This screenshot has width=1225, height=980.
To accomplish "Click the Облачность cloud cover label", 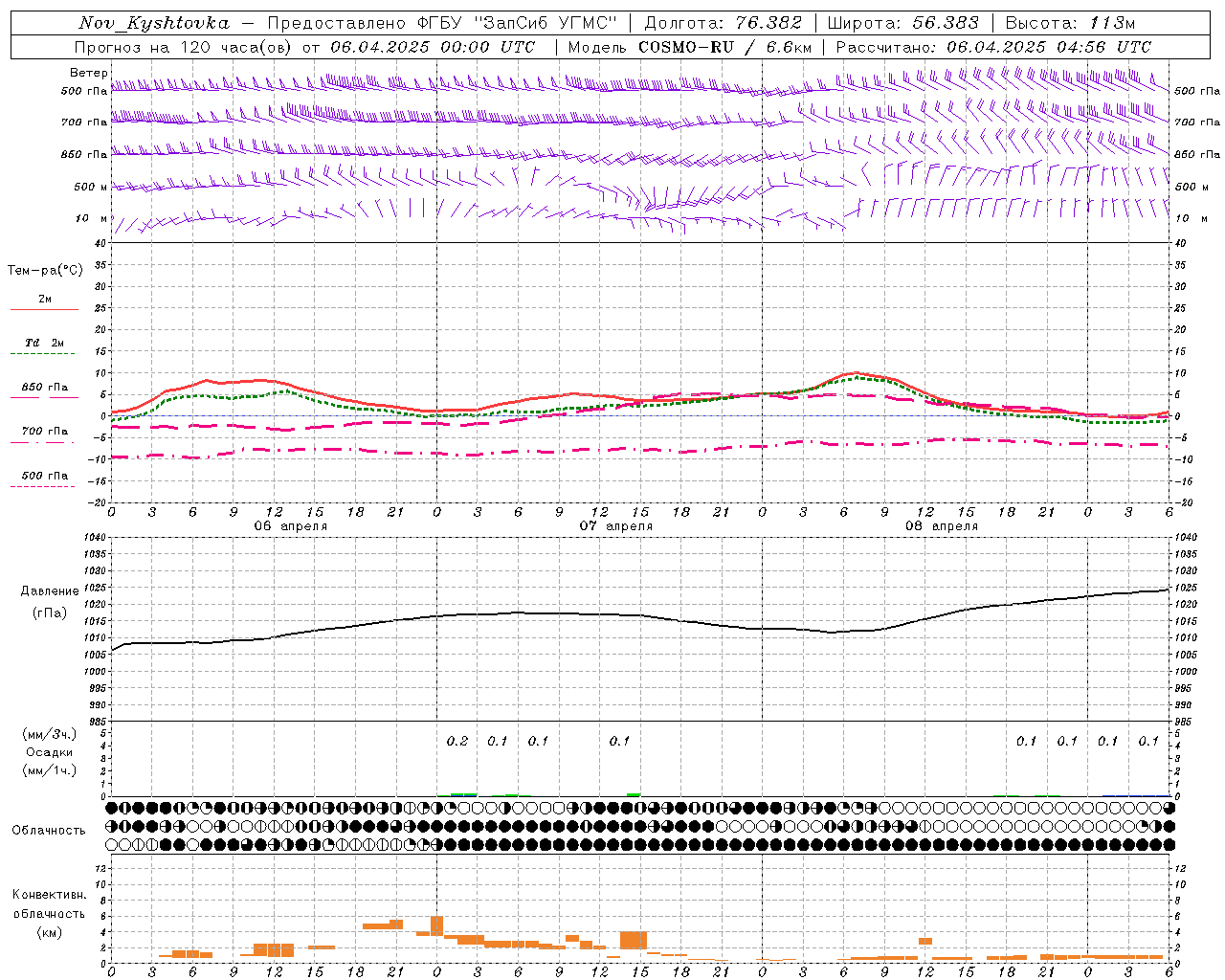I will coord(49,831).
